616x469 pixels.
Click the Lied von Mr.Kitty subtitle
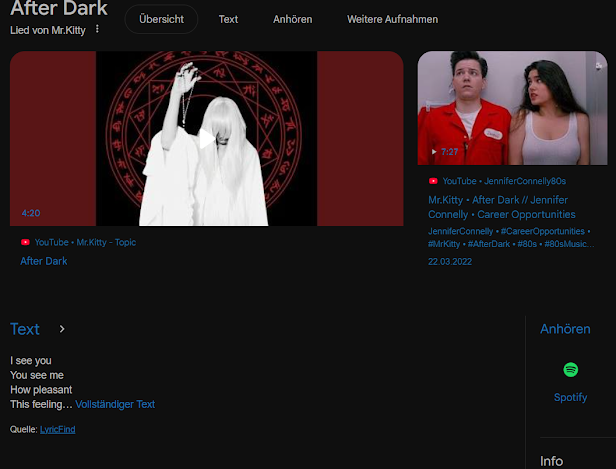48,30
